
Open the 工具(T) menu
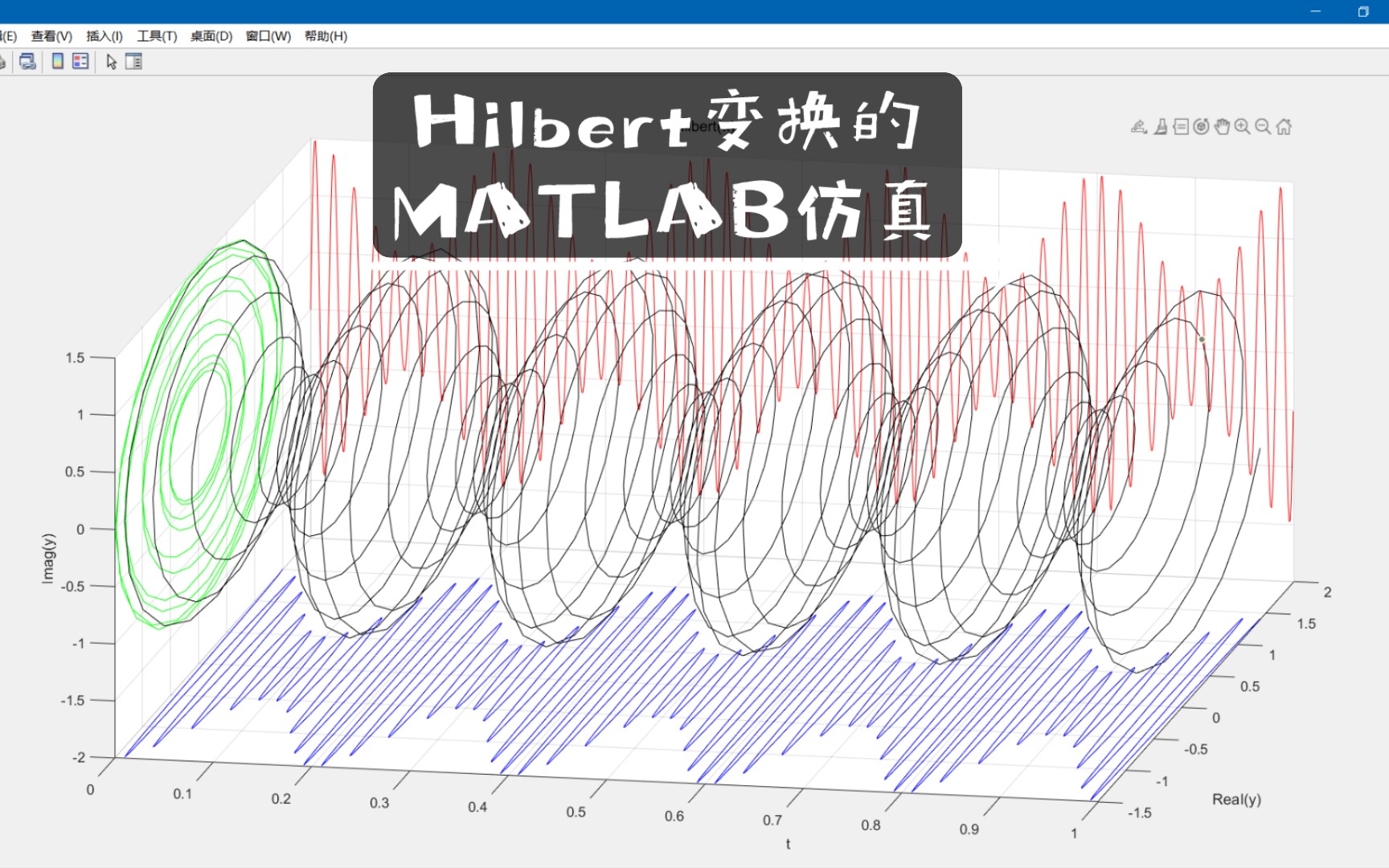coord(157,36)
